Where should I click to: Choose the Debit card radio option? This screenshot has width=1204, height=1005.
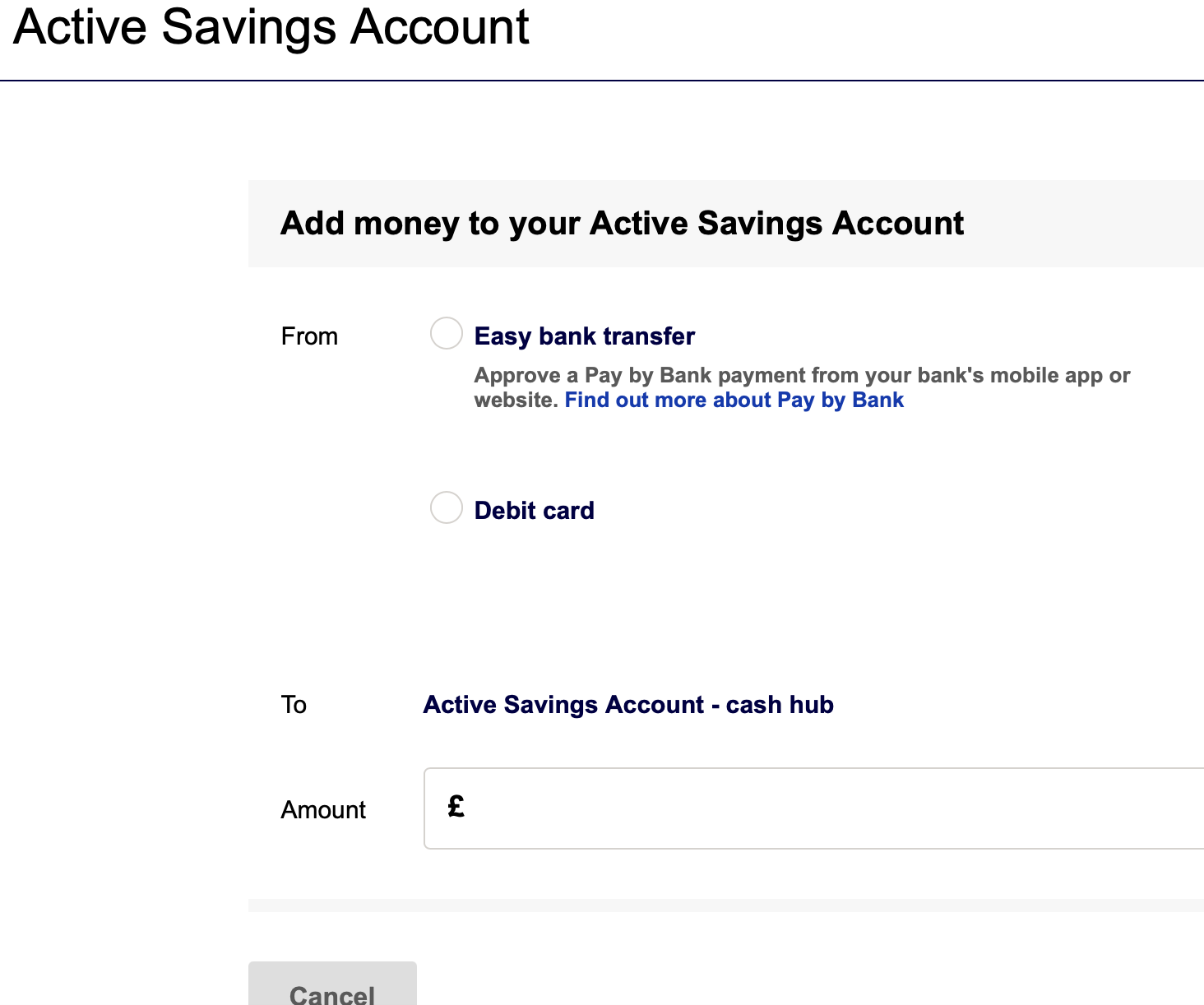(x=447, y=507)
